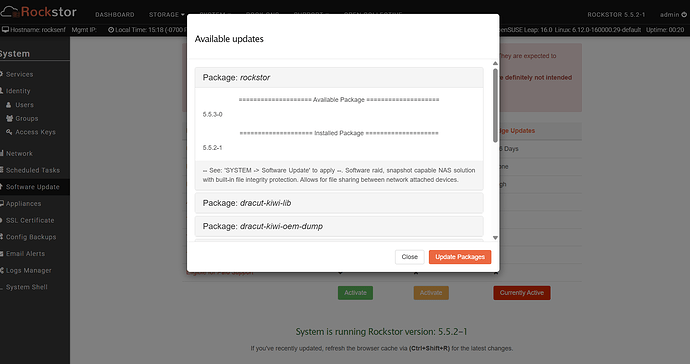Click the orange Activate button
690x364 pixels.
click(x=431, y=293)
